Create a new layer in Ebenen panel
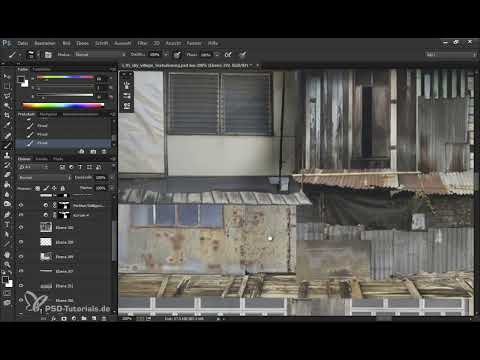Screen dimensions: 480x360 (x=94, y=319)
